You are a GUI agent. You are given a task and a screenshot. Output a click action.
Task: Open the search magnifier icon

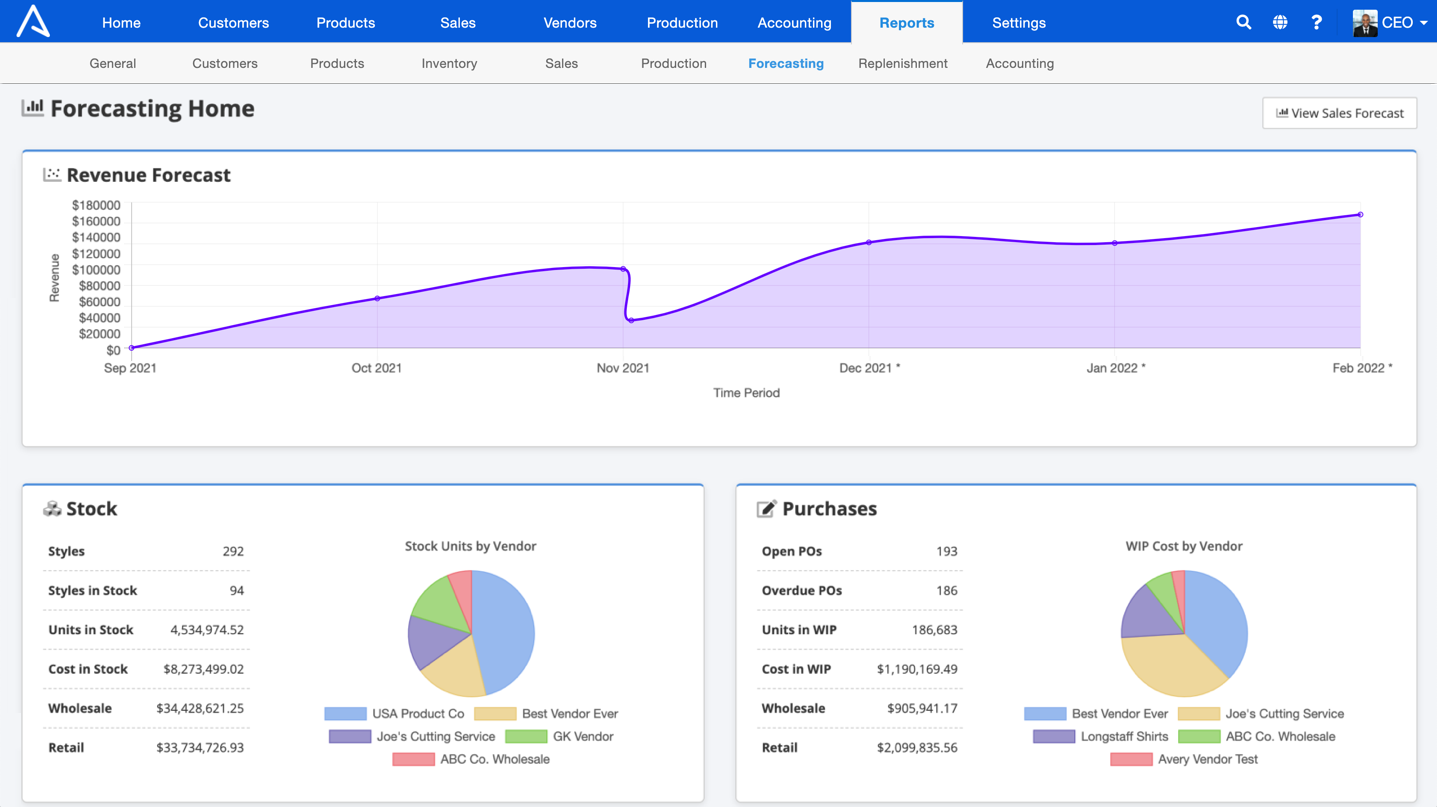pyautogui.click(x=1243, y=22)
